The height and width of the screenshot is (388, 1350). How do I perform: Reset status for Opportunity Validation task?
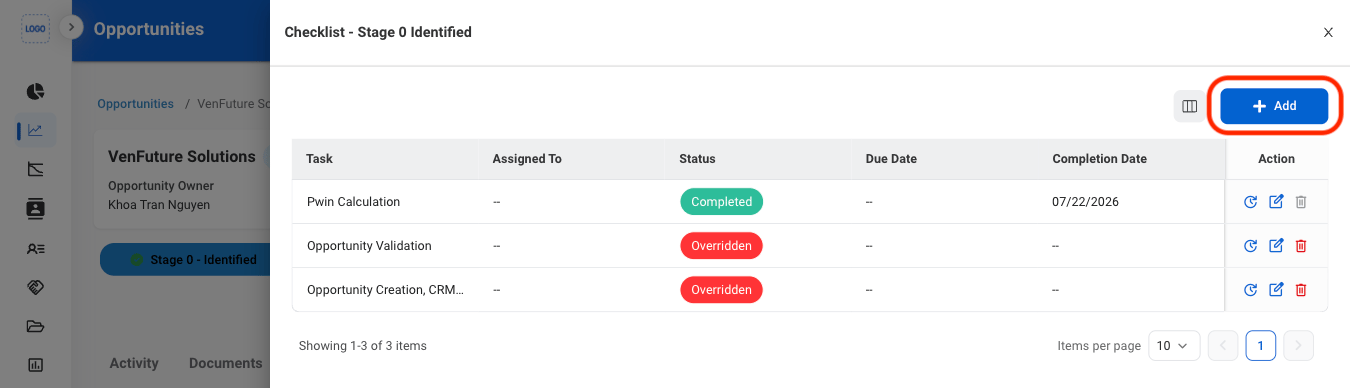coord(1250,246)
